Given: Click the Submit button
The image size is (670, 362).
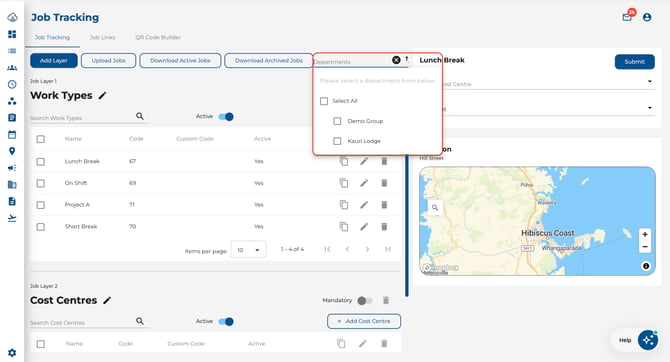Looking at the screenshot, I should [x=635, y=62].
